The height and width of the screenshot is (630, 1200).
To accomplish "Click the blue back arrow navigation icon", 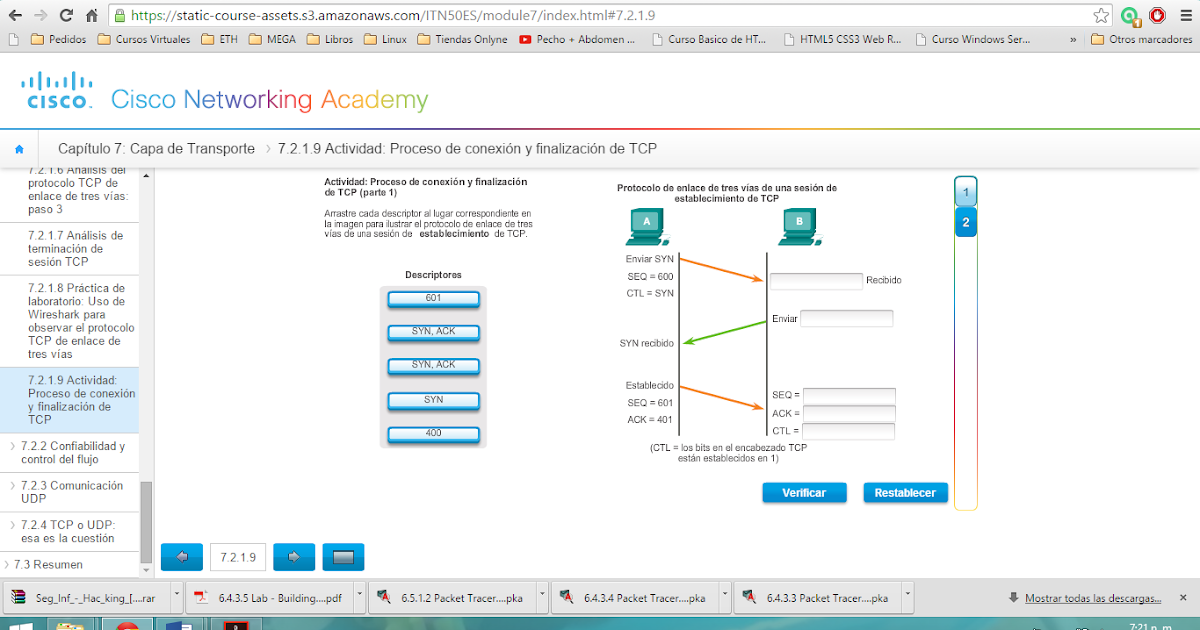I will point(181,557).
